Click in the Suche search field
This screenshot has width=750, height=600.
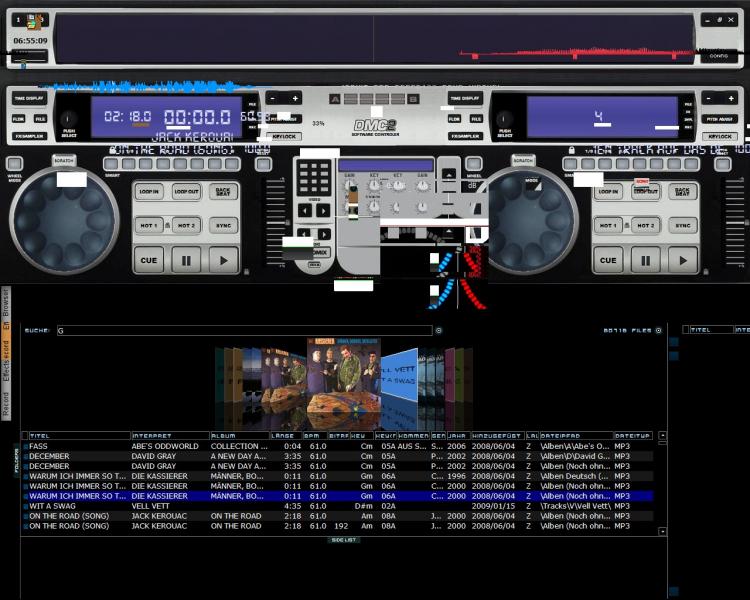(244, 330)
